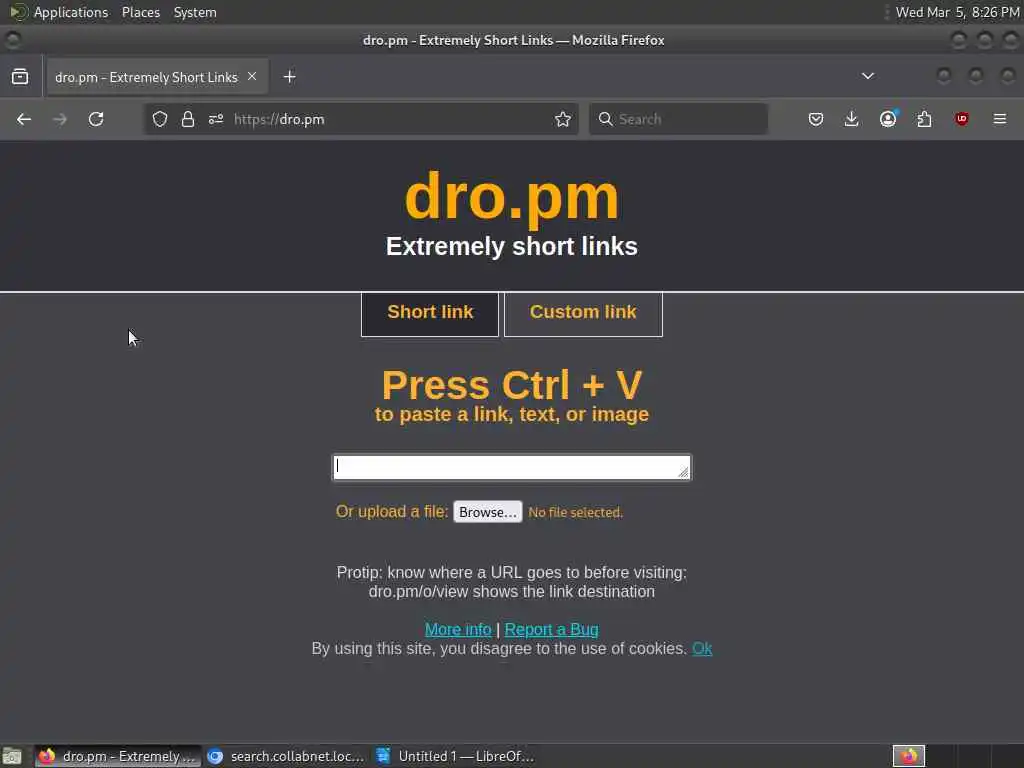Click the uBlock Origin extension icon
The width and height of the screenshot is (1024, 768).
(961, 119)
